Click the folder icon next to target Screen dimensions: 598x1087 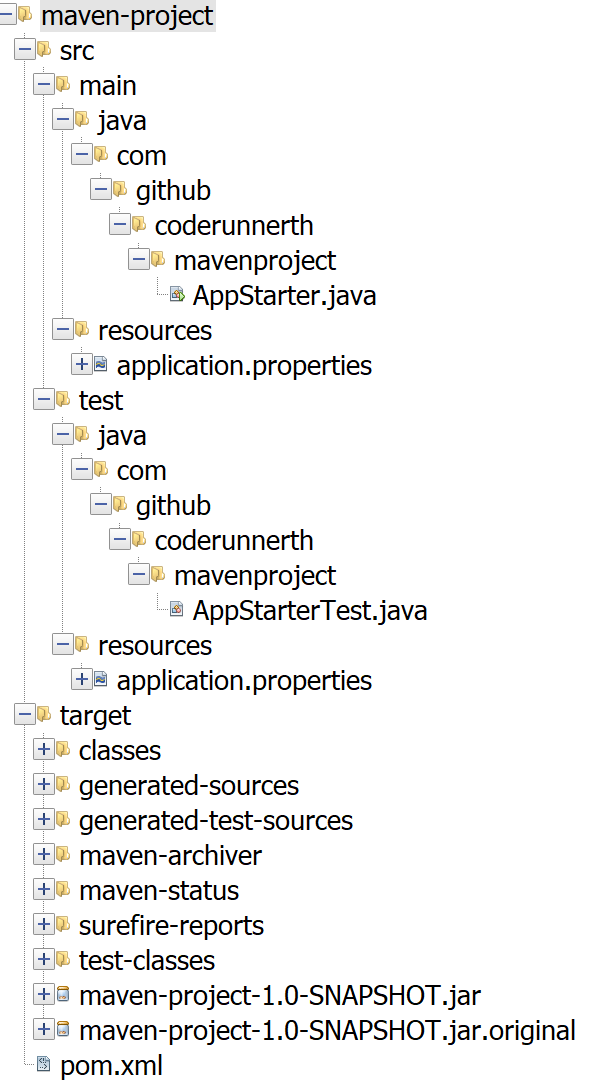pyautogui.click(x=44, y=714)
